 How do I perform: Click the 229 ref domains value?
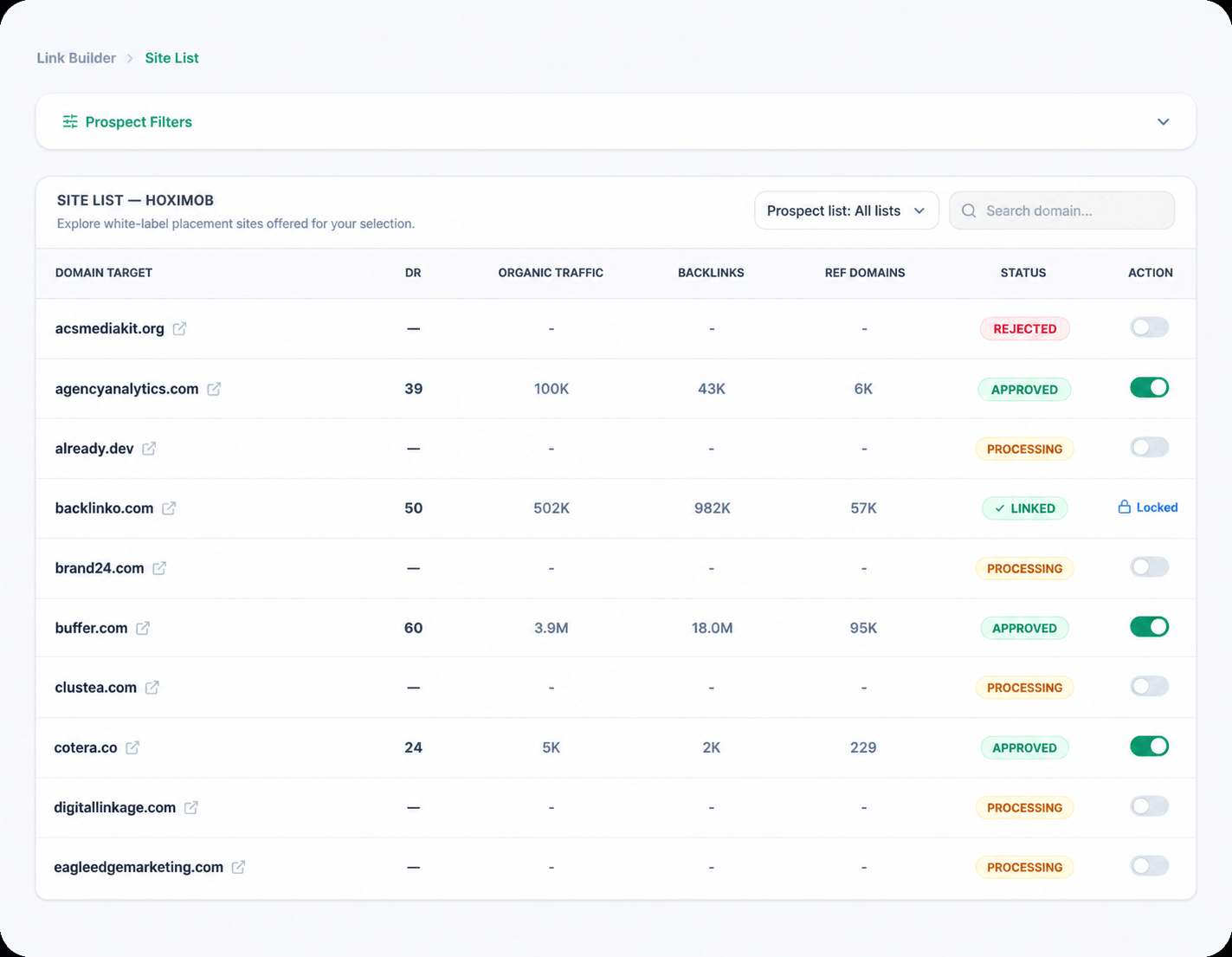tap(863, 747)
